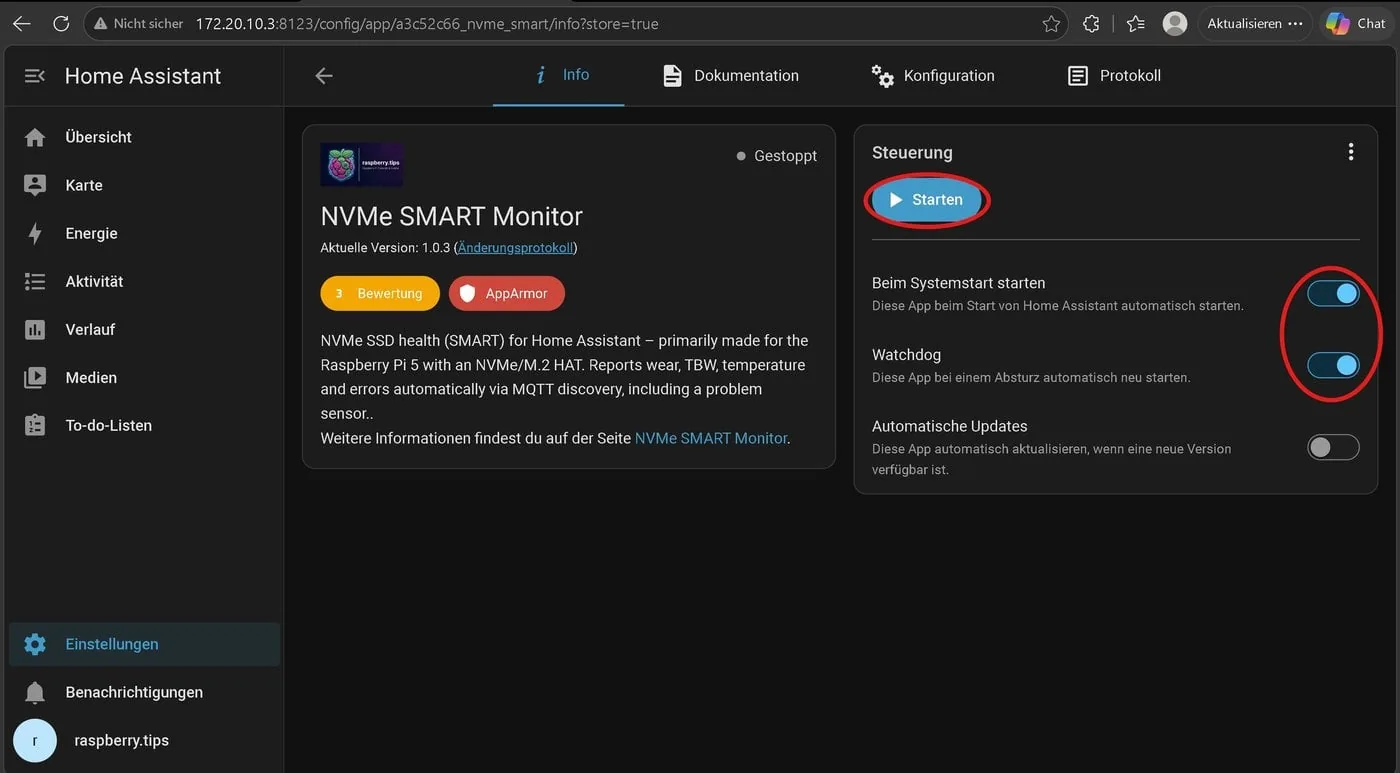Open Verlauf in the sidebar
The image size is (1400, 773).
[142, 329]
